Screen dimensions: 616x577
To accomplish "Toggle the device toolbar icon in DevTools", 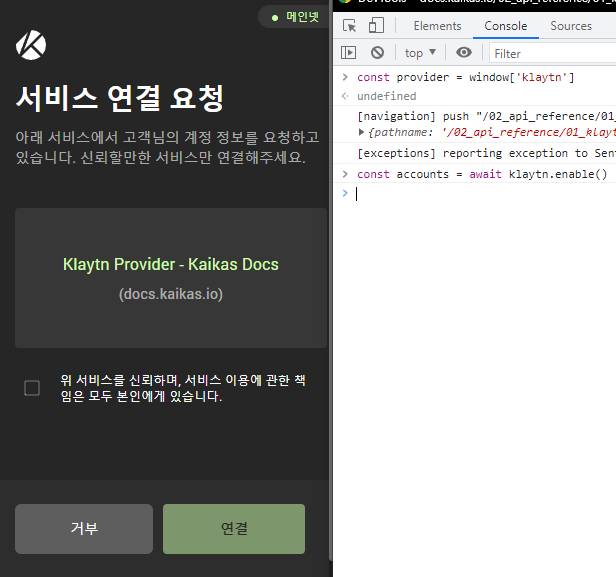I will pos(376,26).
